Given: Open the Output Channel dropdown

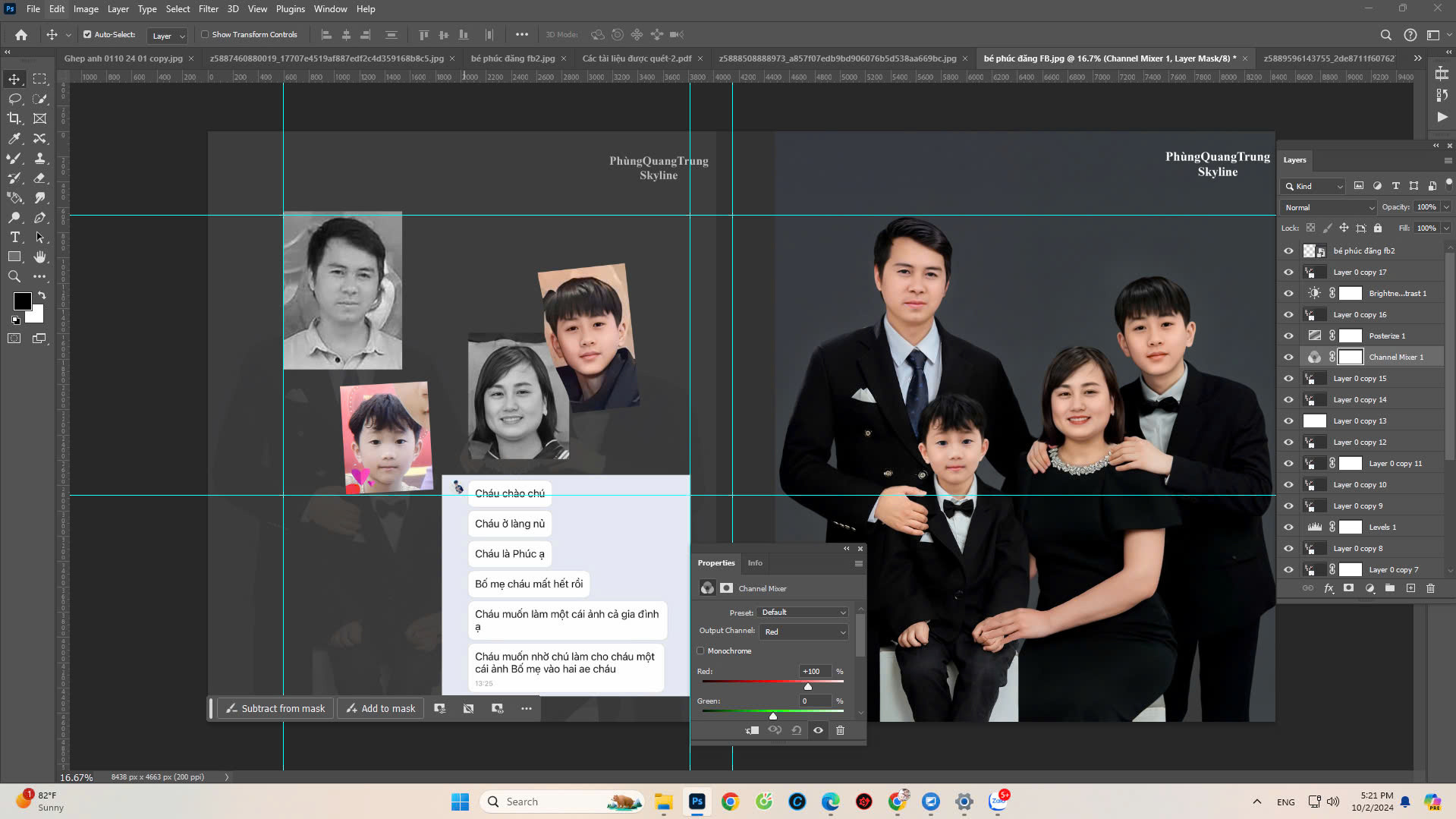Looking at the screenshot, I should (x=804, y=632).
